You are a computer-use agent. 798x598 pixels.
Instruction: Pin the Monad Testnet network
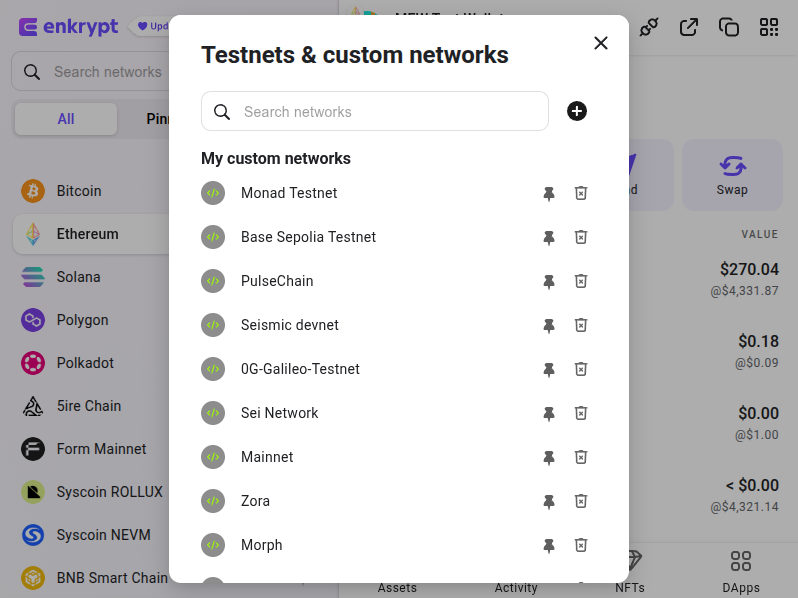point(549,193)
